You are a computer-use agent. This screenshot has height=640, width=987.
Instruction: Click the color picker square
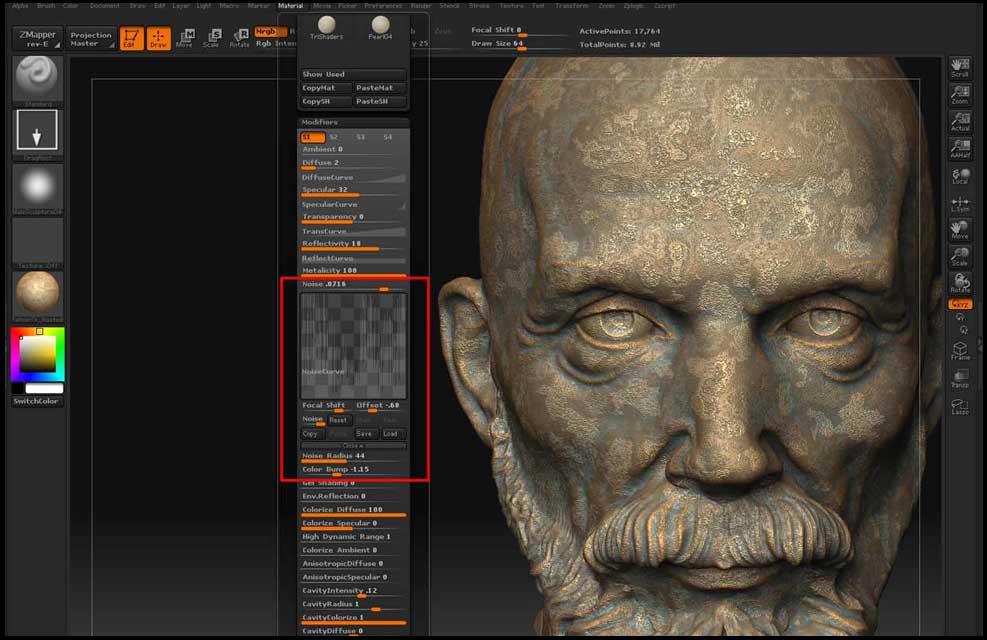38,355
